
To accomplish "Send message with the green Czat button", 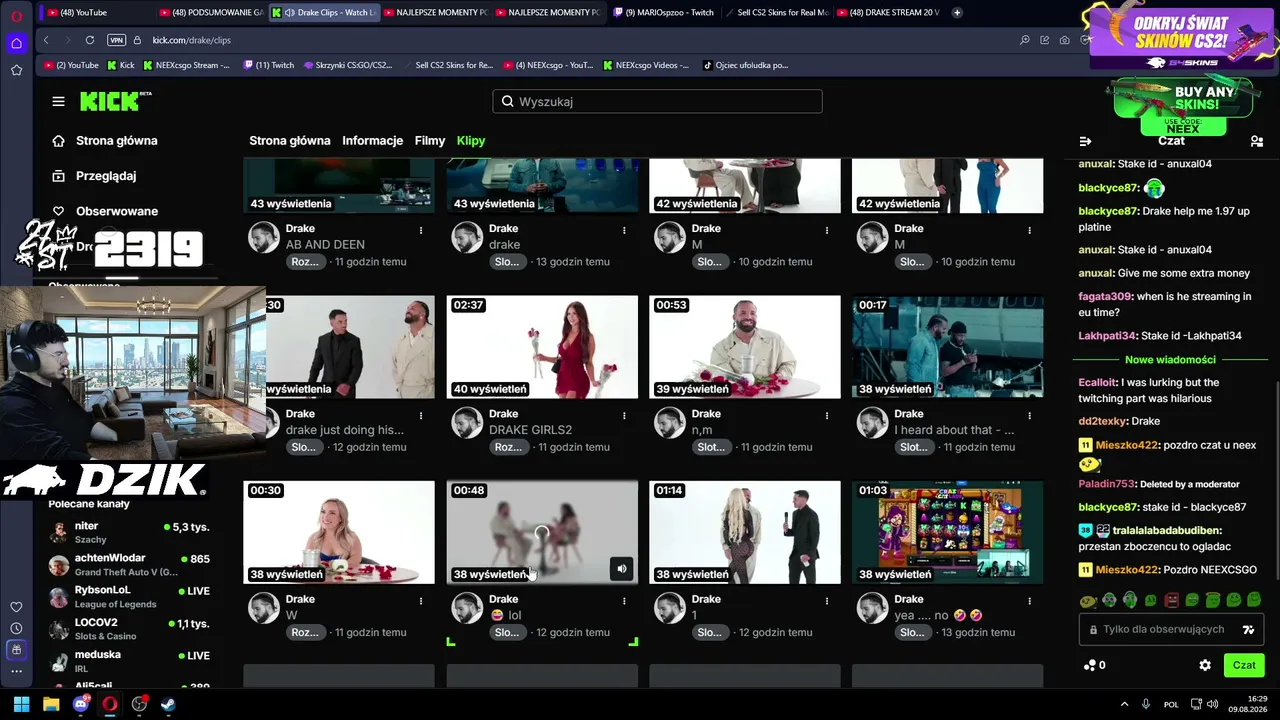I will point(1244,665).
